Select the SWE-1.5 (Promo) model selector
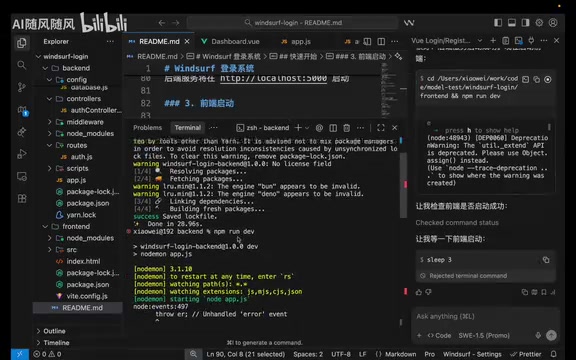Viewport: 576px width, 360px height. pyautogui.click(x=484, y=335)
